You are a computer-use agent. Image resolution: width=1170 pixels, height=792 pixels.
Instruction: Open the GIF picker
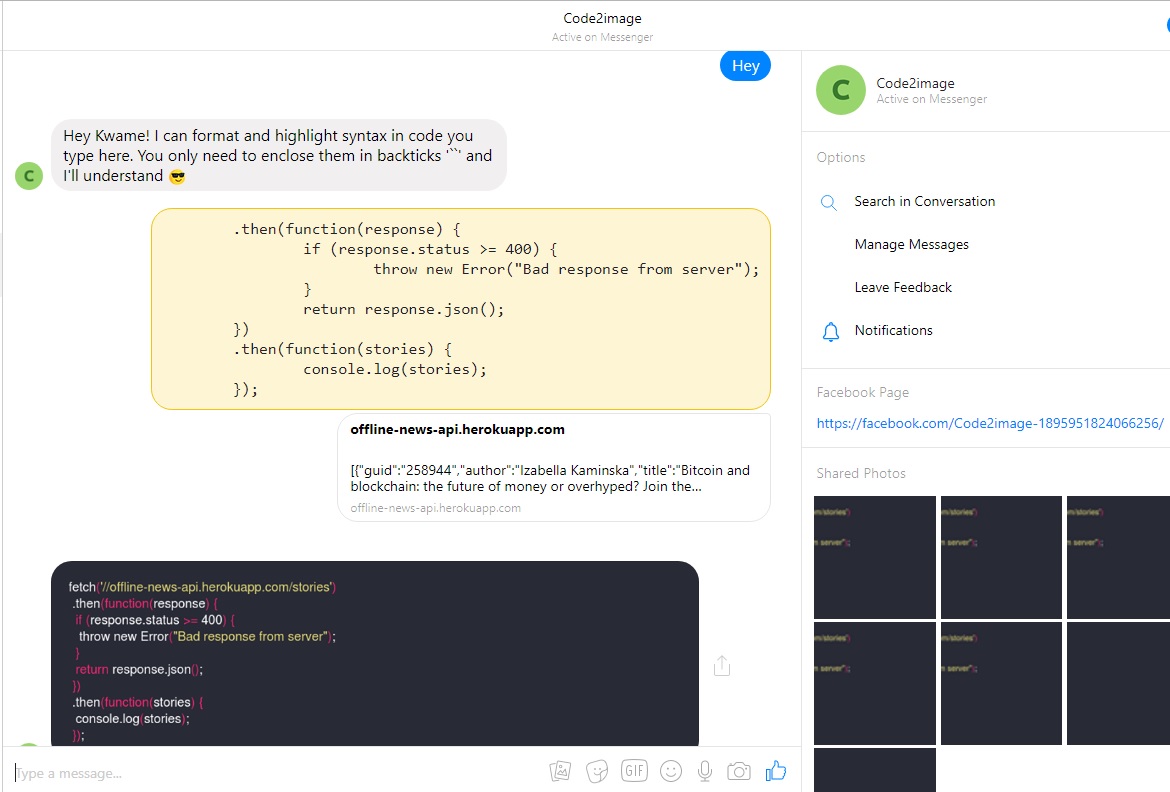click(x=634, y=771)
